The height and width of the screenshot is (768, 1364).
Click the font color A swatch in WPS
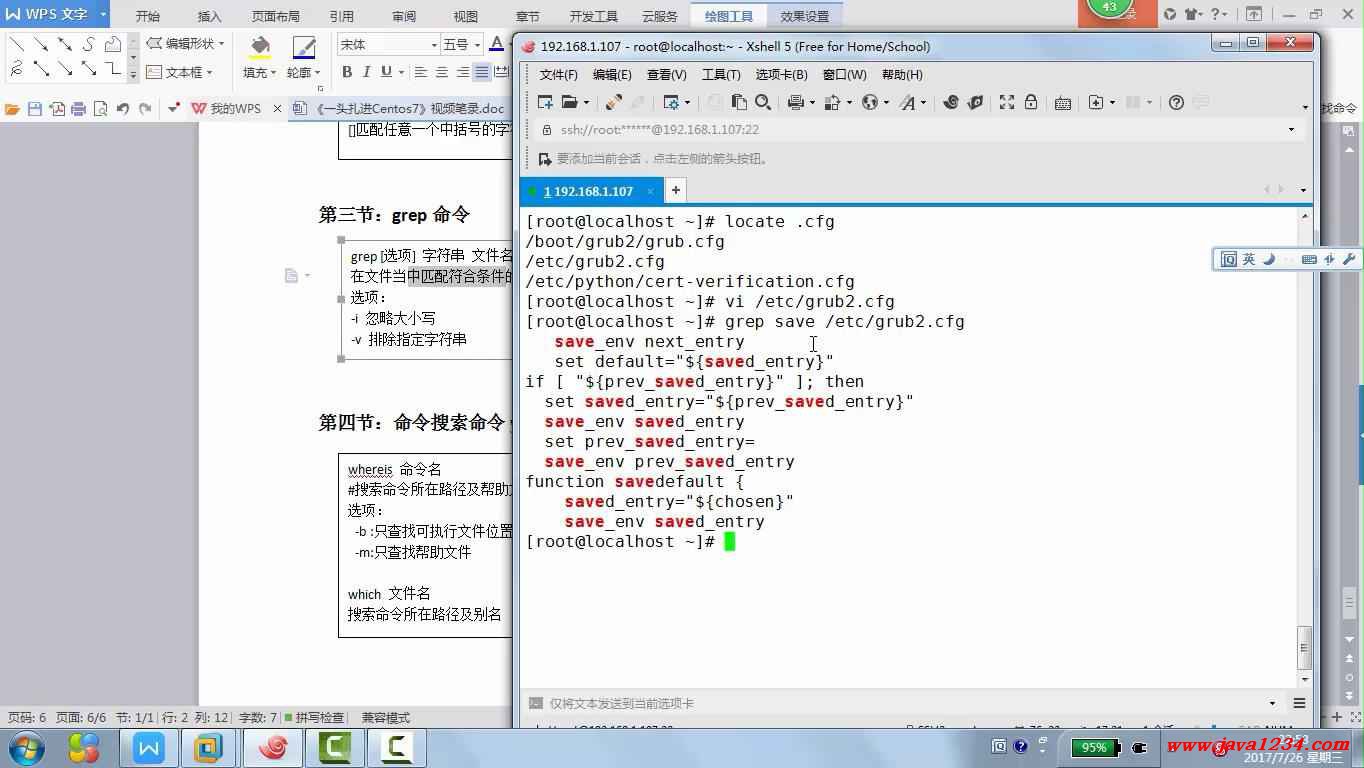coord(496,44)
